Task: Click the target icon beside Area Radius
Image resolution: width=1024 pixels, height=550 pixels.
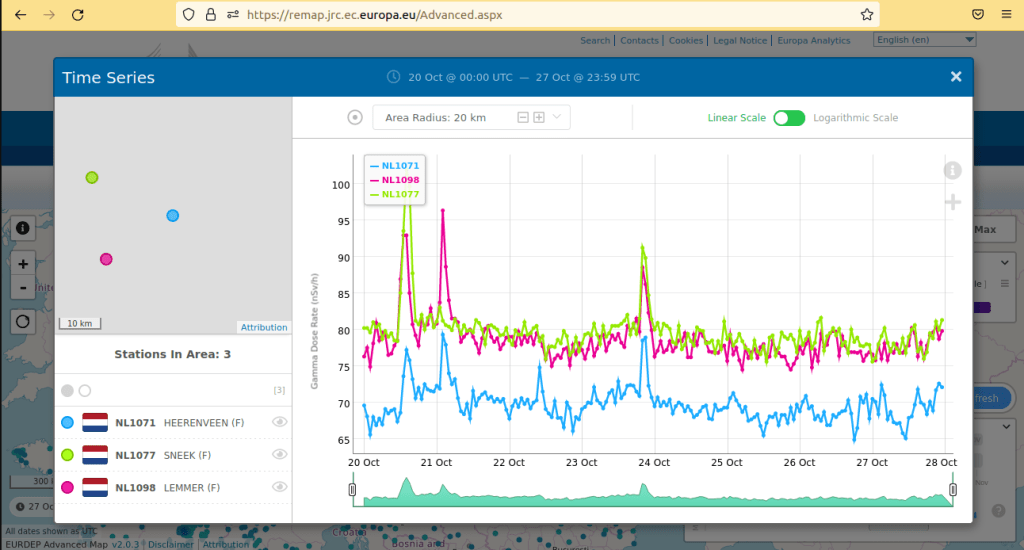Action: (x=355, y=118)
